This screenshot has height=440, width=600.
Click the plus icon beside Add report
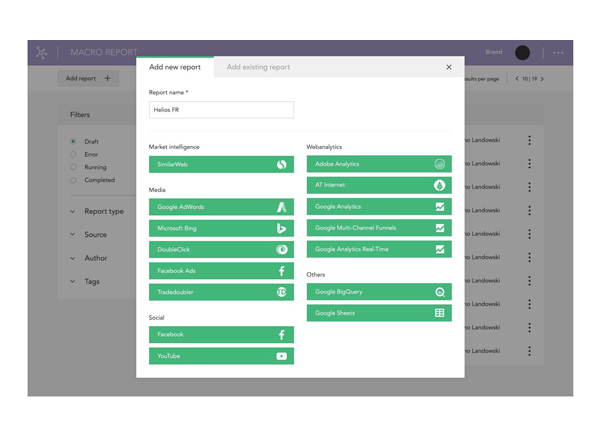coord(108,78)
